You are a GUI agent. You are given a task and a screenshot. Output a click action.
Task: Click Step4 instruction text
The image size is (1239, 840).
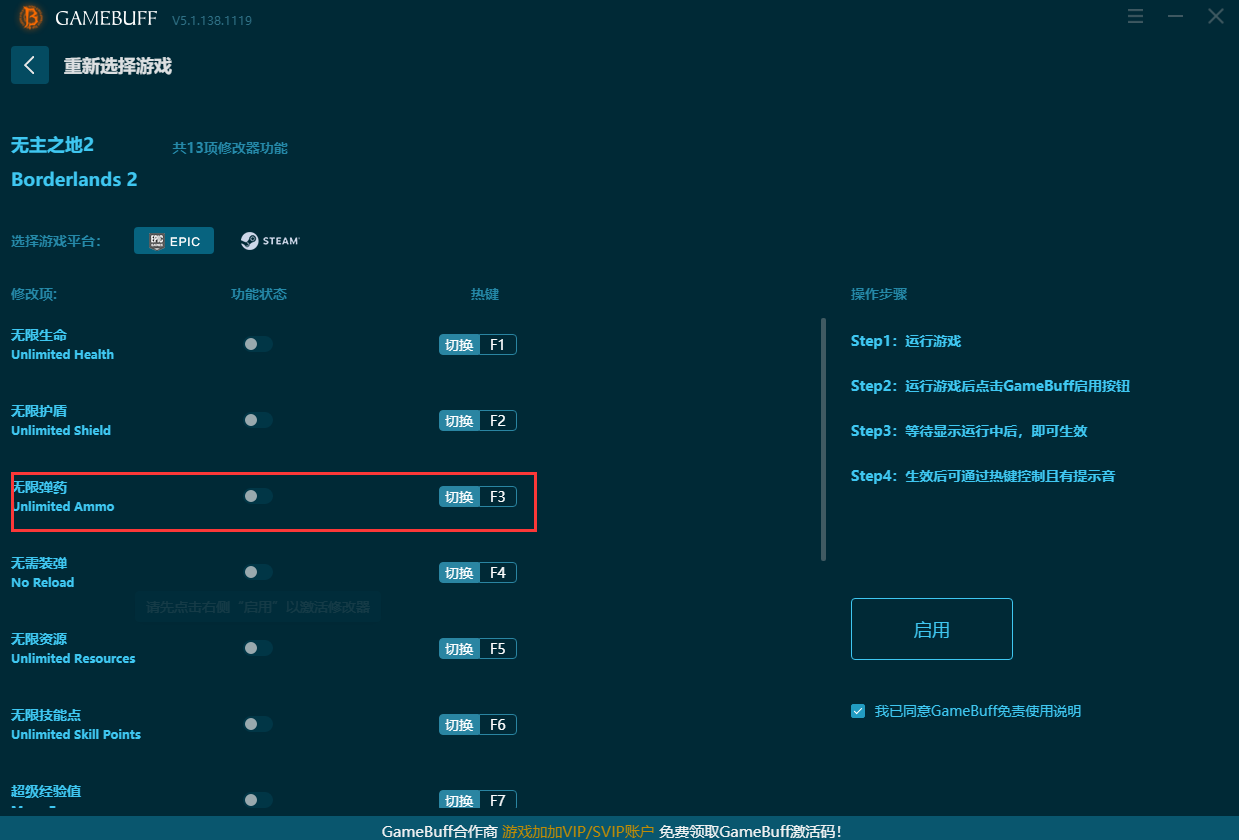983,476
